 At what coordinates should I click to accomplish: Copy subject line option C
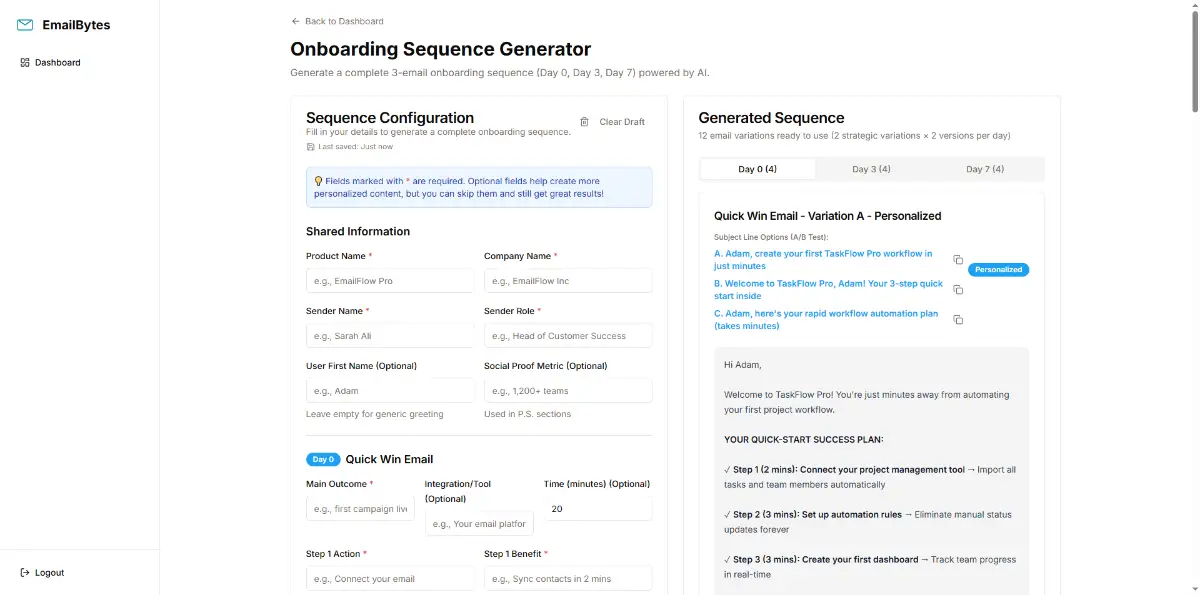coord(958,320)
